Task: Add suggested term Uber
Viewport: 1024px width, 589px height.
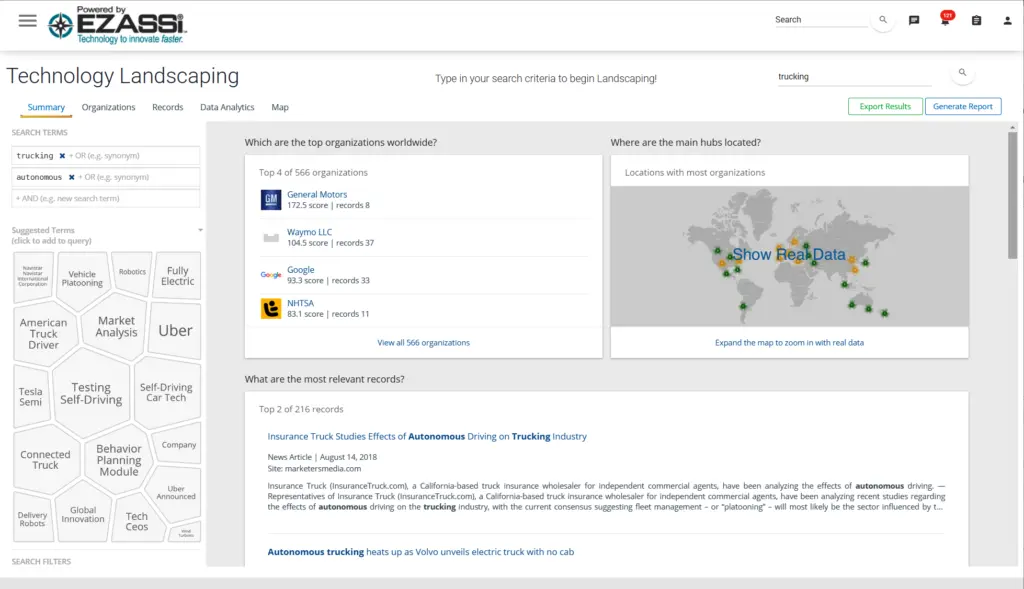Action: (175, 330)
